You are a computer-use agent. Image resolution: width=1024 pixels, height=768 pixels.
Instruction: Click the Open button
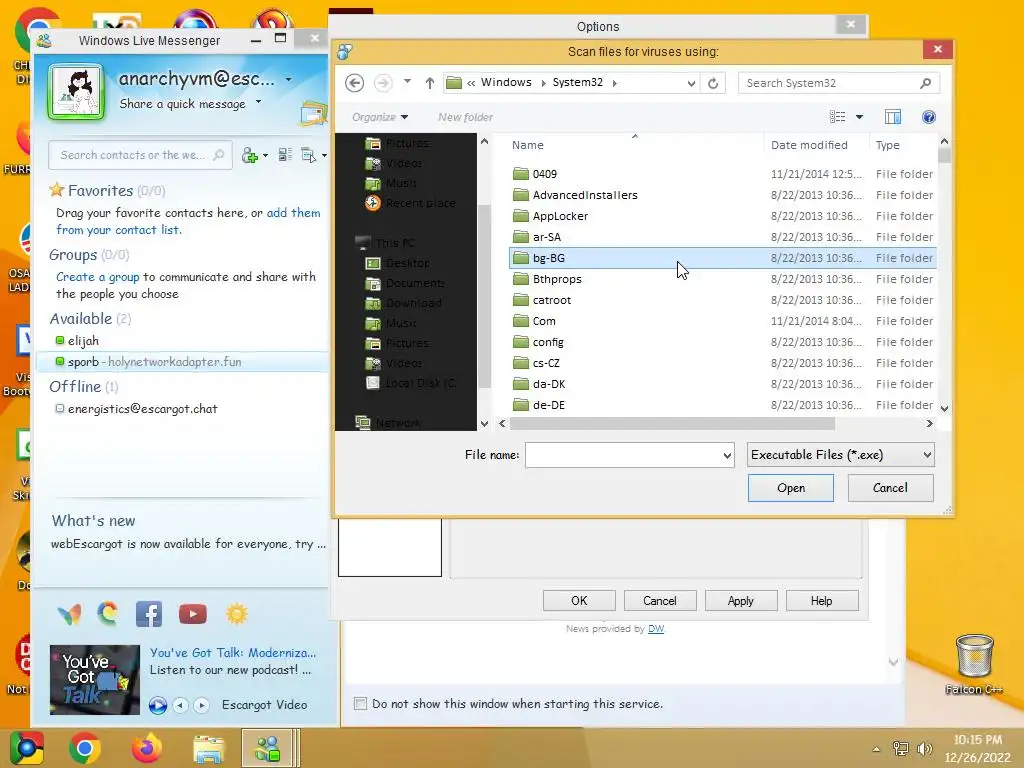coord(791,488)
